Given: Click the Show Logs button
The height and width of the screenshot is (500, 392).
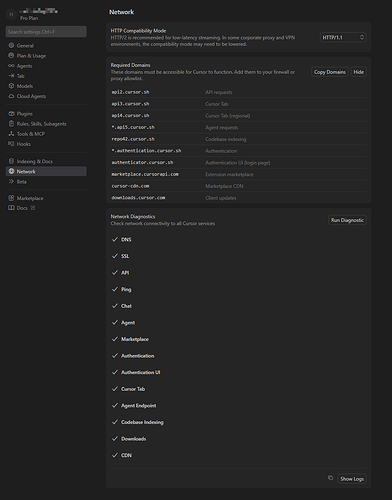Looking at the screenshot, I should tap(352, 479).
